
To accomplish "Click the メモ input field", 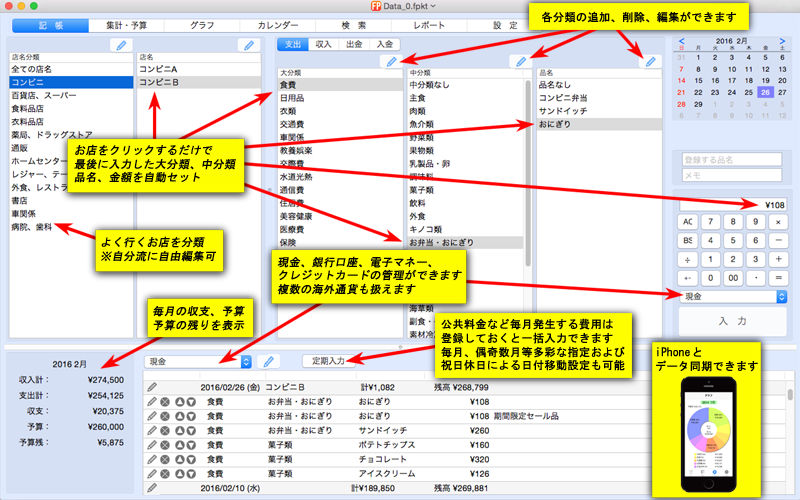I will (x=732, y=176).
